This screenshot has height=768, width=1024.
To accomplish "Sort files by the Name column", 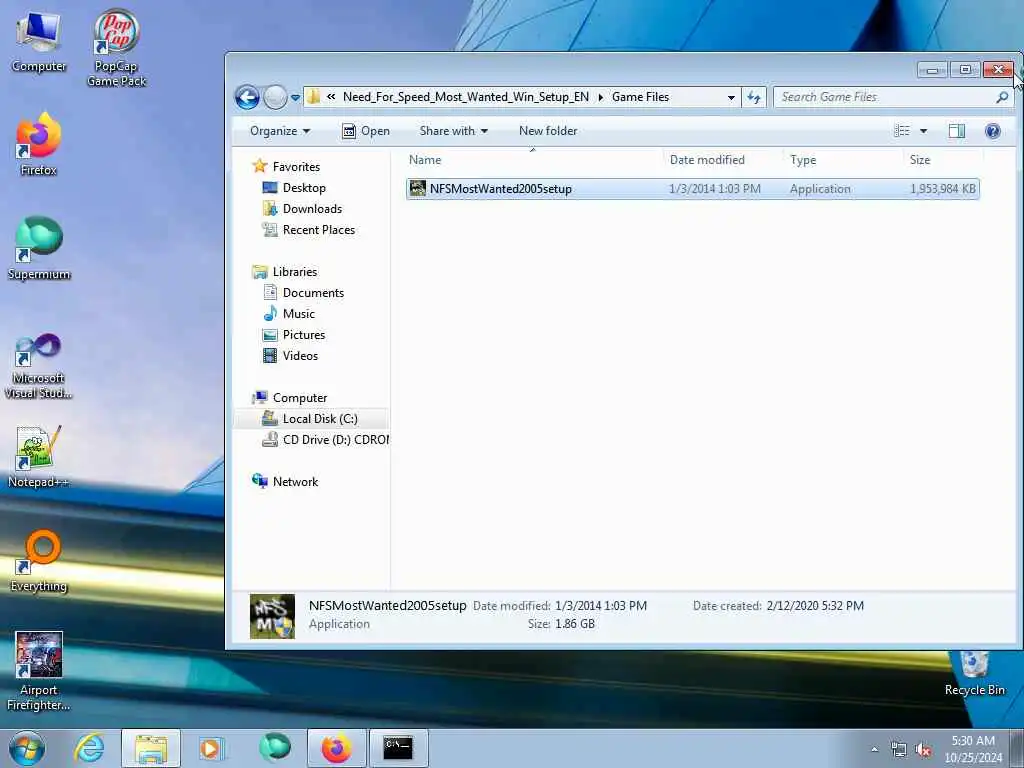I will click(x=533, y=160).
